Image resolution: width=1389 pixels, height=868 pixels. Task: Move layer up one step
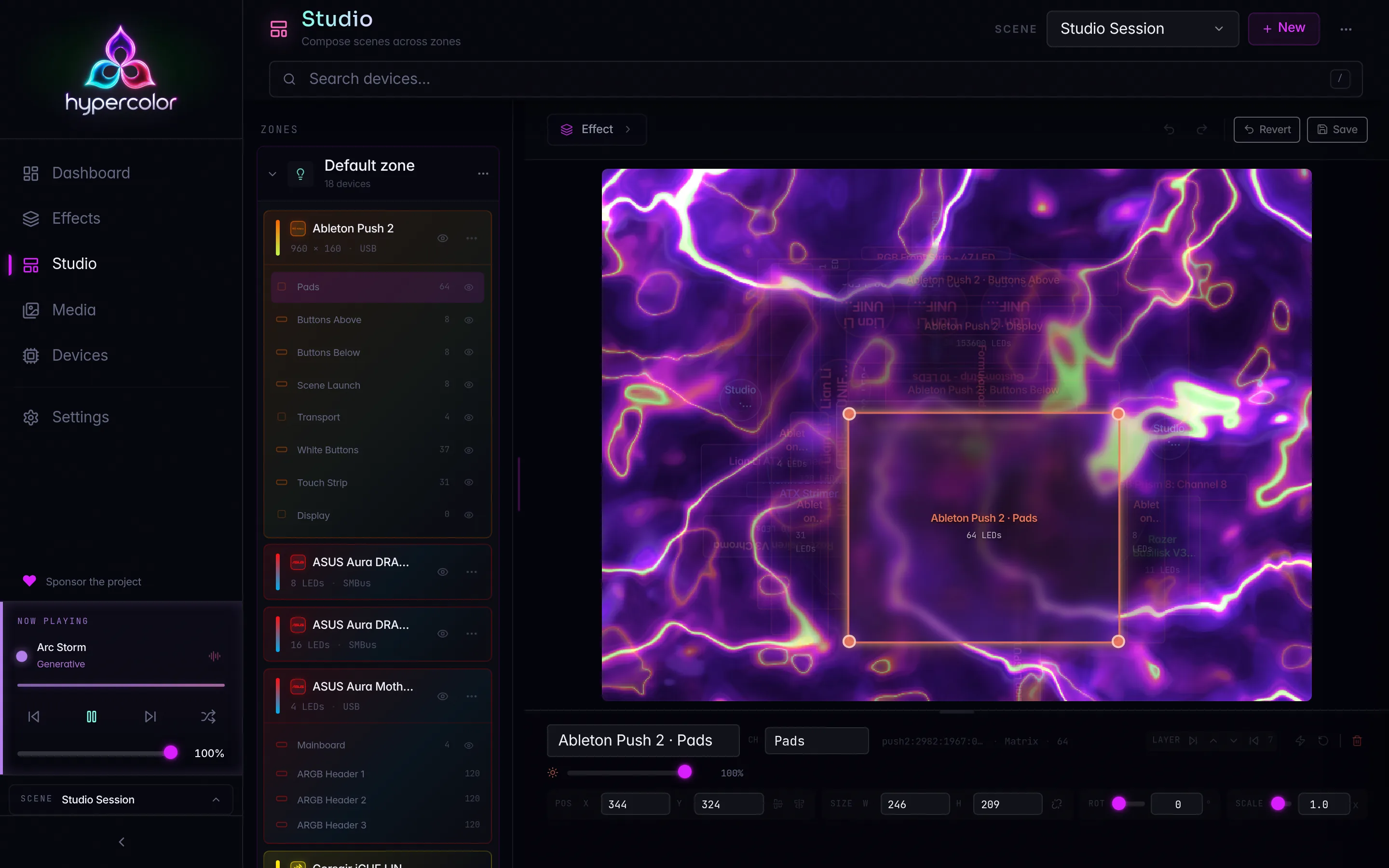(1213, 741)
